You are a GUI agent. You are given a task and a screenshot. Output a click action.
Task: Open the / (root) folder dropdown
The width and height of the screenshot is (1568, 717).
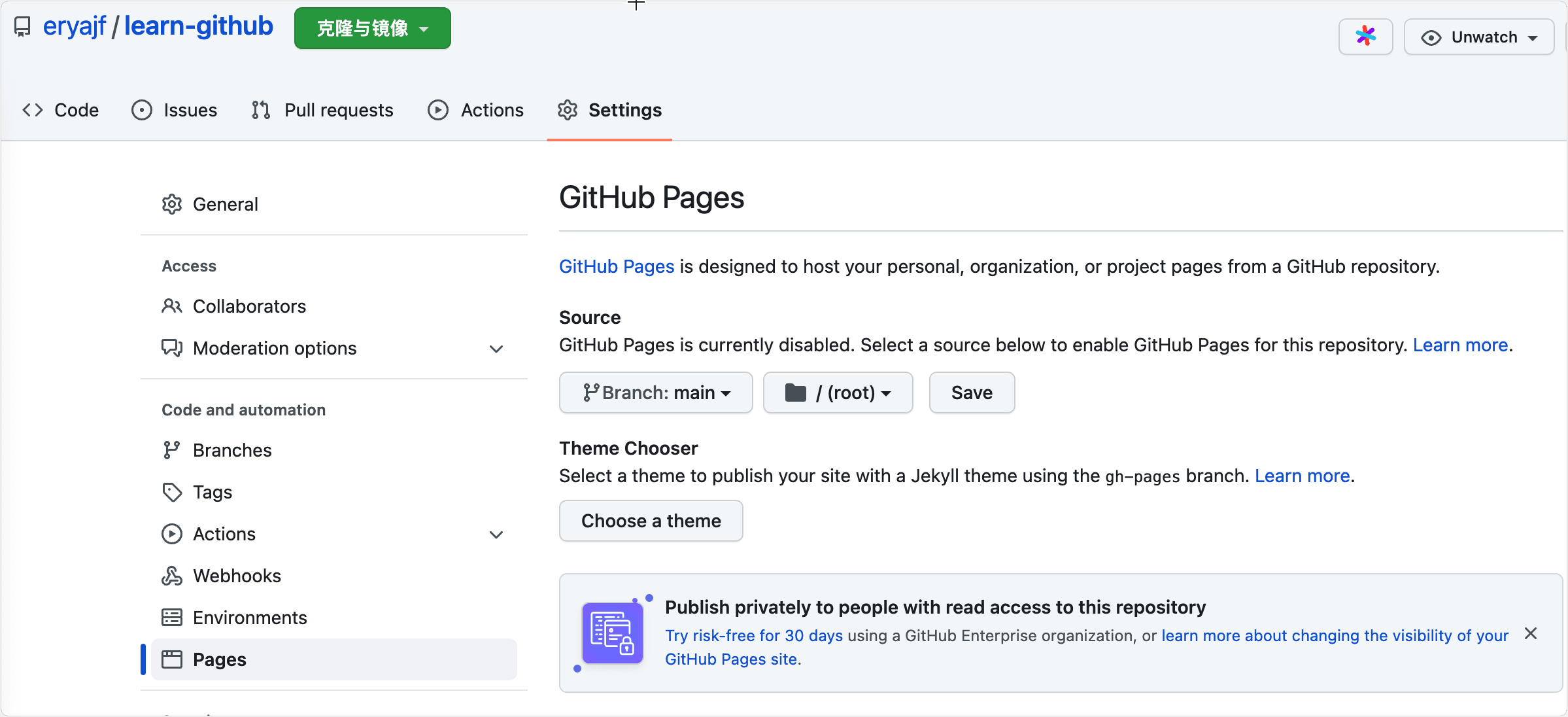[838, 393]
